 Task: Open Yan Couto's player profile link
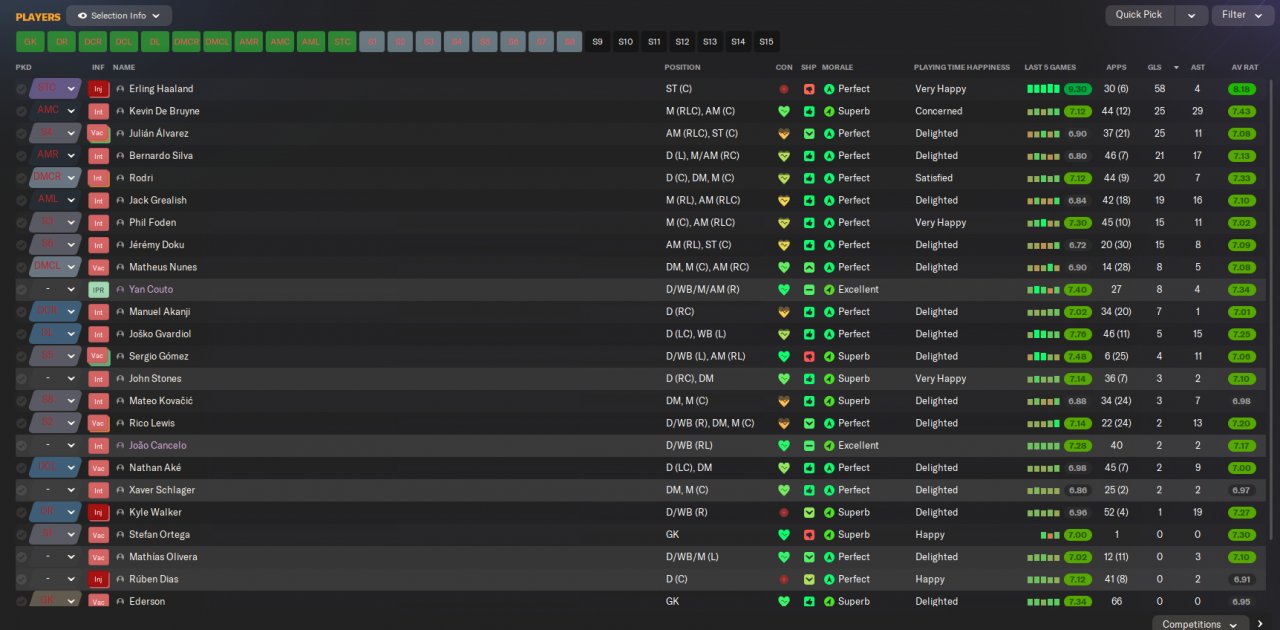[151, 289]
